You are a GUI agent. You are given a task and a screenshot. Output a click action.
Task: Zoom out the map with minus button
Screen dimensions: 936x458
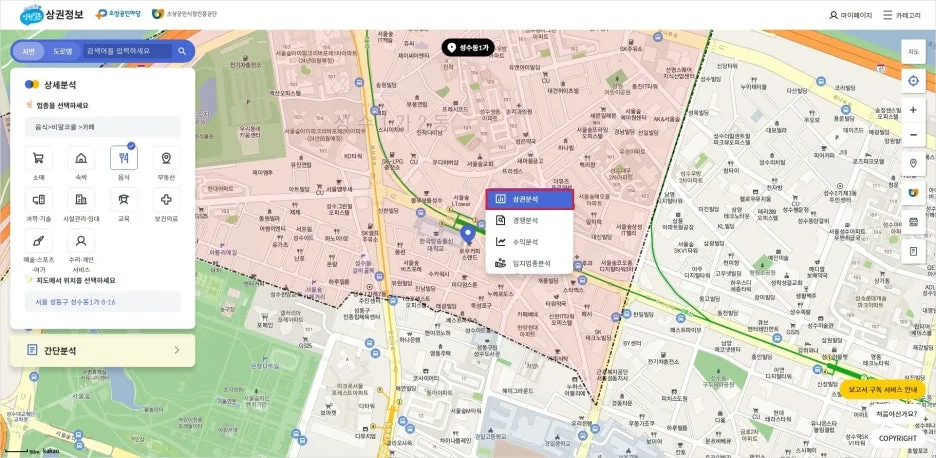pos(913,135)
